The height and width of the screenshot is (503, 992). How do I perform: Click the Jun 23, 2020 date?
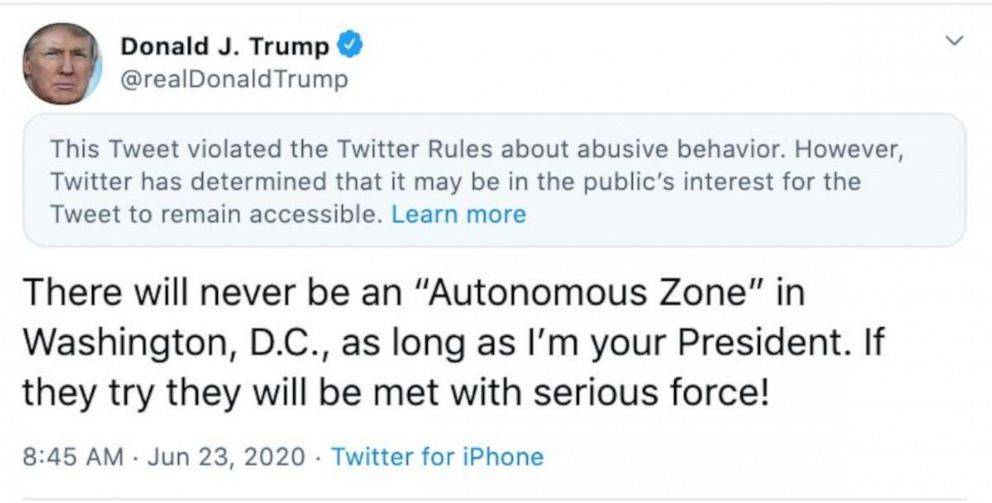tap(225, 457)
